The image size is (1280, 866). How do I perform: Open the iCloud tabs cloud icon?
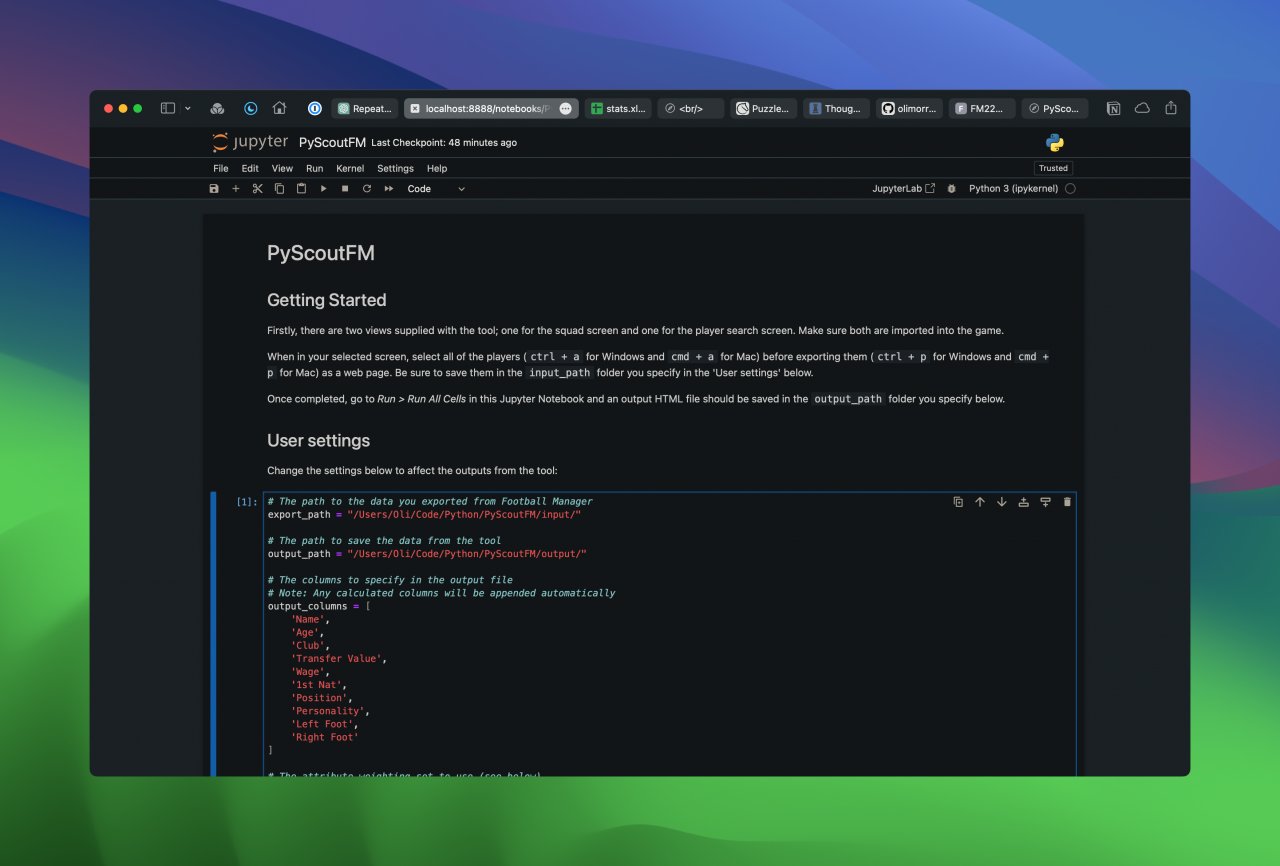1142,108
